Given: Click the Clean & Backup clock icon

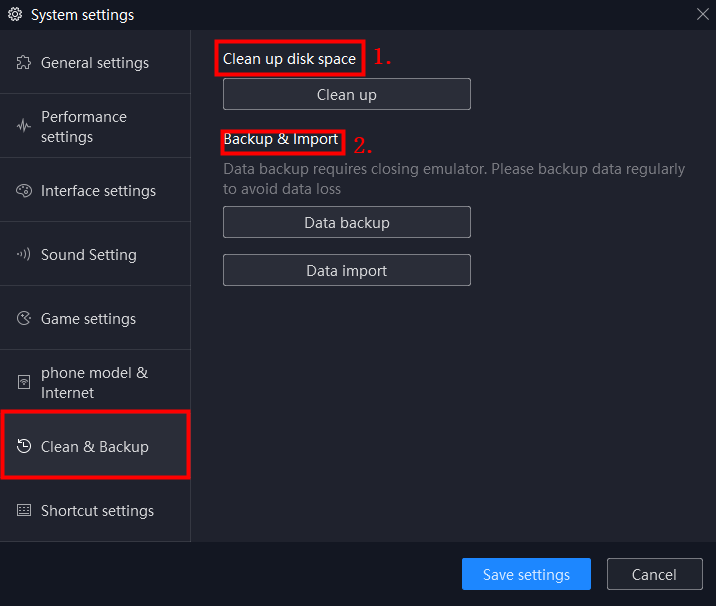Looking at the screenshot, I should pyautogui.click(x=24, y=446).
